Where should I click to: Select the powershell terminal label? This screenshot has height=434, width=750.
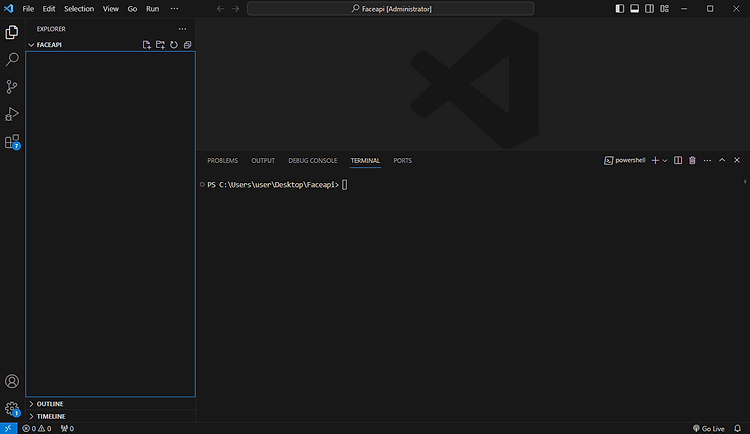[625, 160]
